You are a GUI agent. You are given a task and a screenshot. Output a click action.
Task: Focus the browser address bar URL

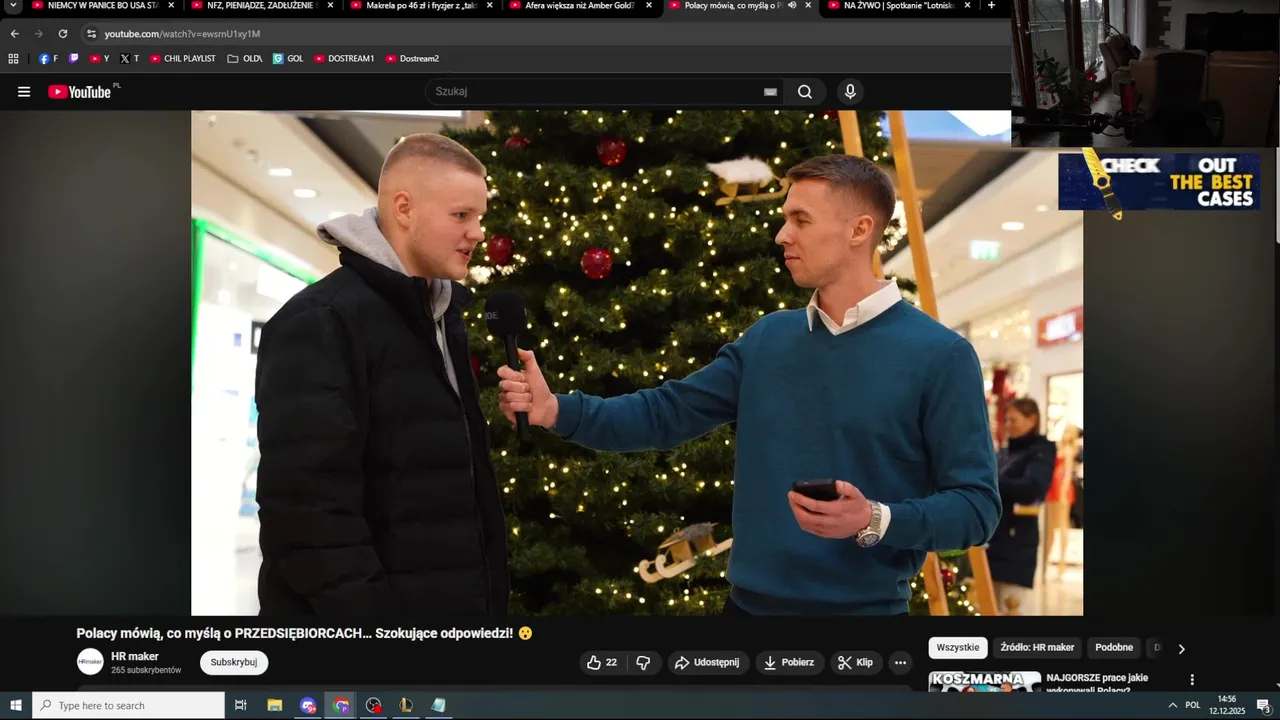pyautogui.click(x=183, y=34)
